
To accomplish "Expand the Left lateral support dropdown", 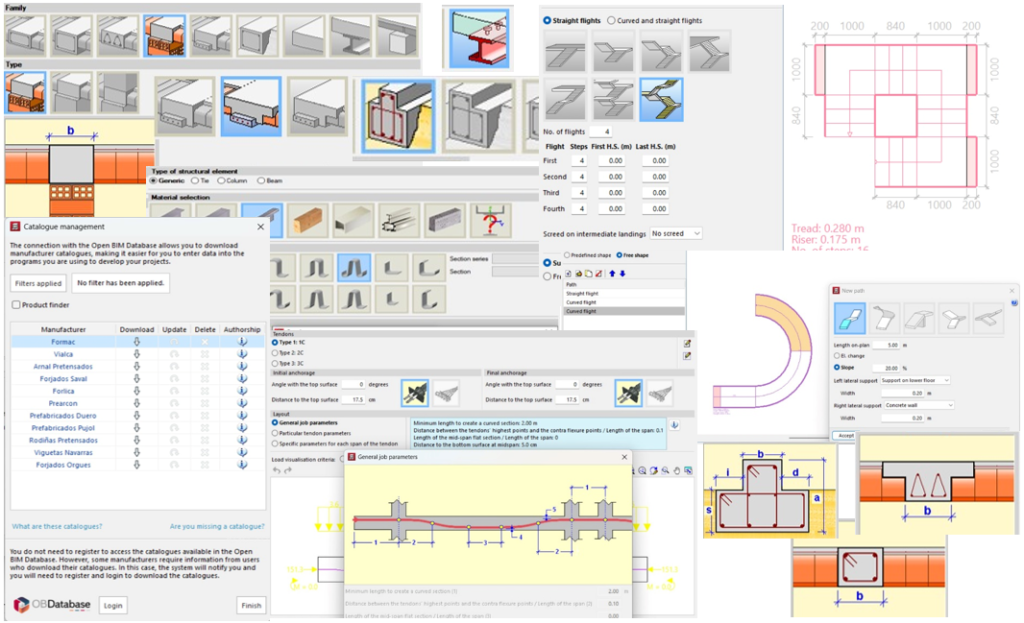I will coord(916,380).
